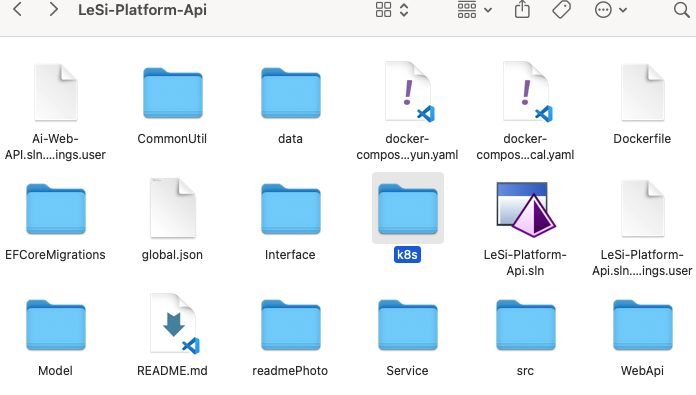Select the Service folder icon
The width and height of the screenshot is (696, 395).
click(x=408, y=325)
